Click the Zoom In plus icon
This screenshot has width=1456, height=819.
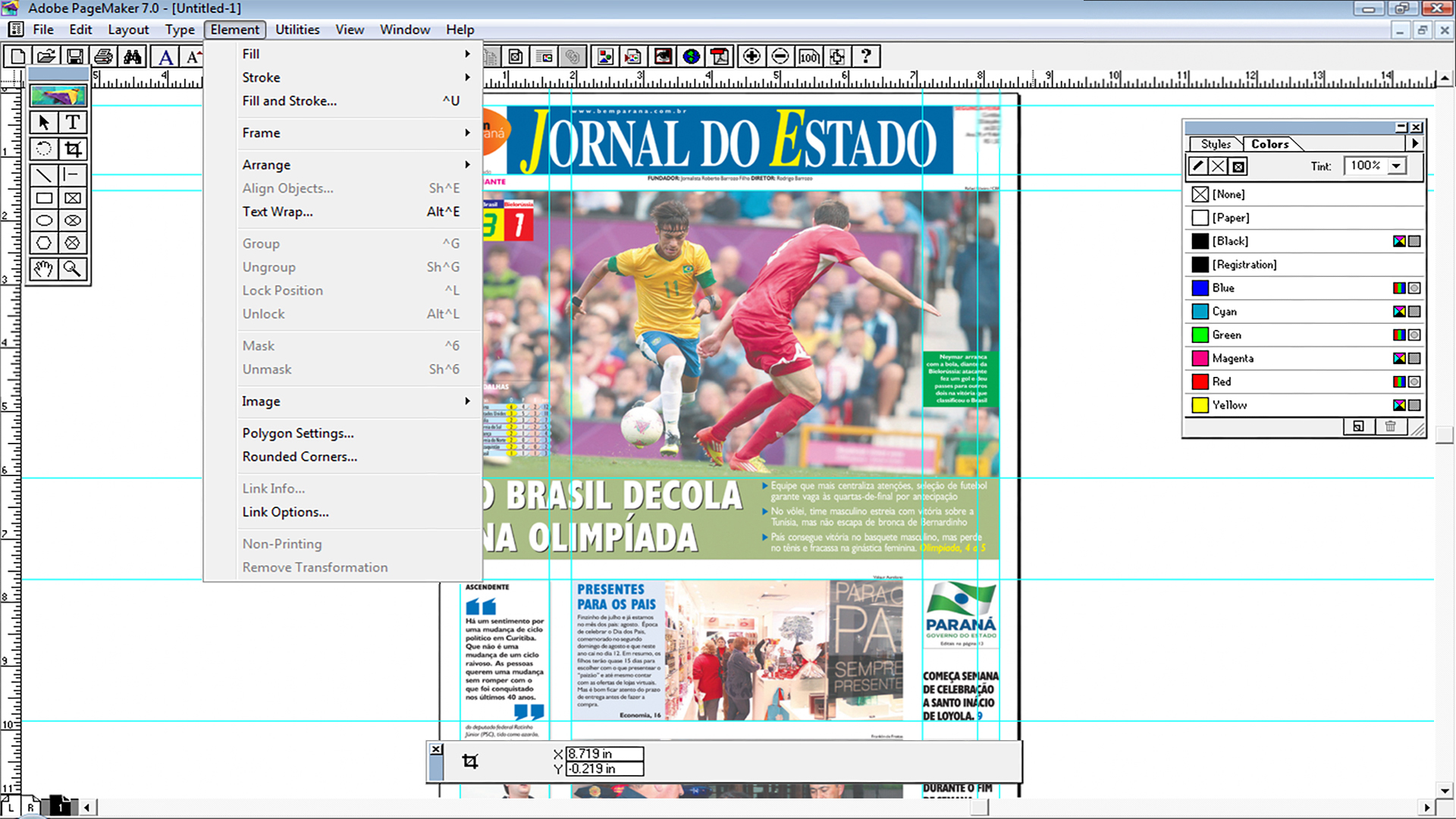[x=752, y=56]
